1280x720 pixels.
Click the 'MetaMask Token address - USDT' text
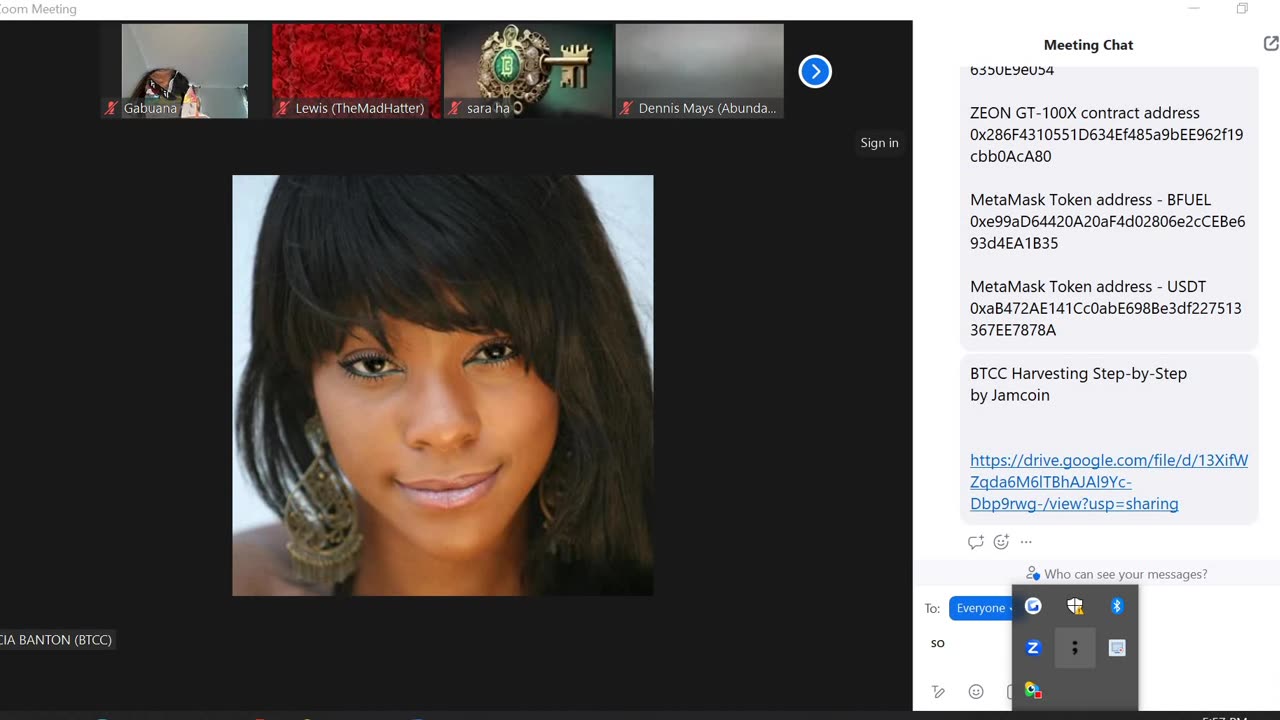pyautogui.click(x=1088, y=287)
